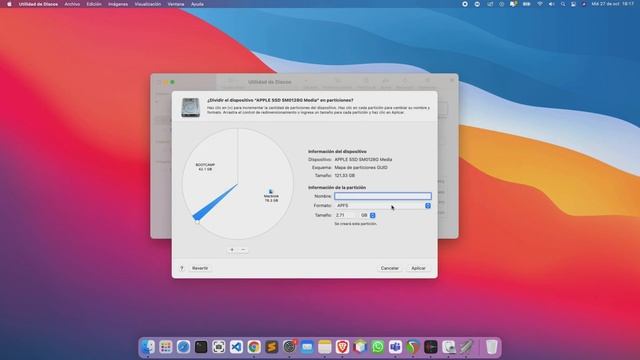Click the Revertir button

200,268
